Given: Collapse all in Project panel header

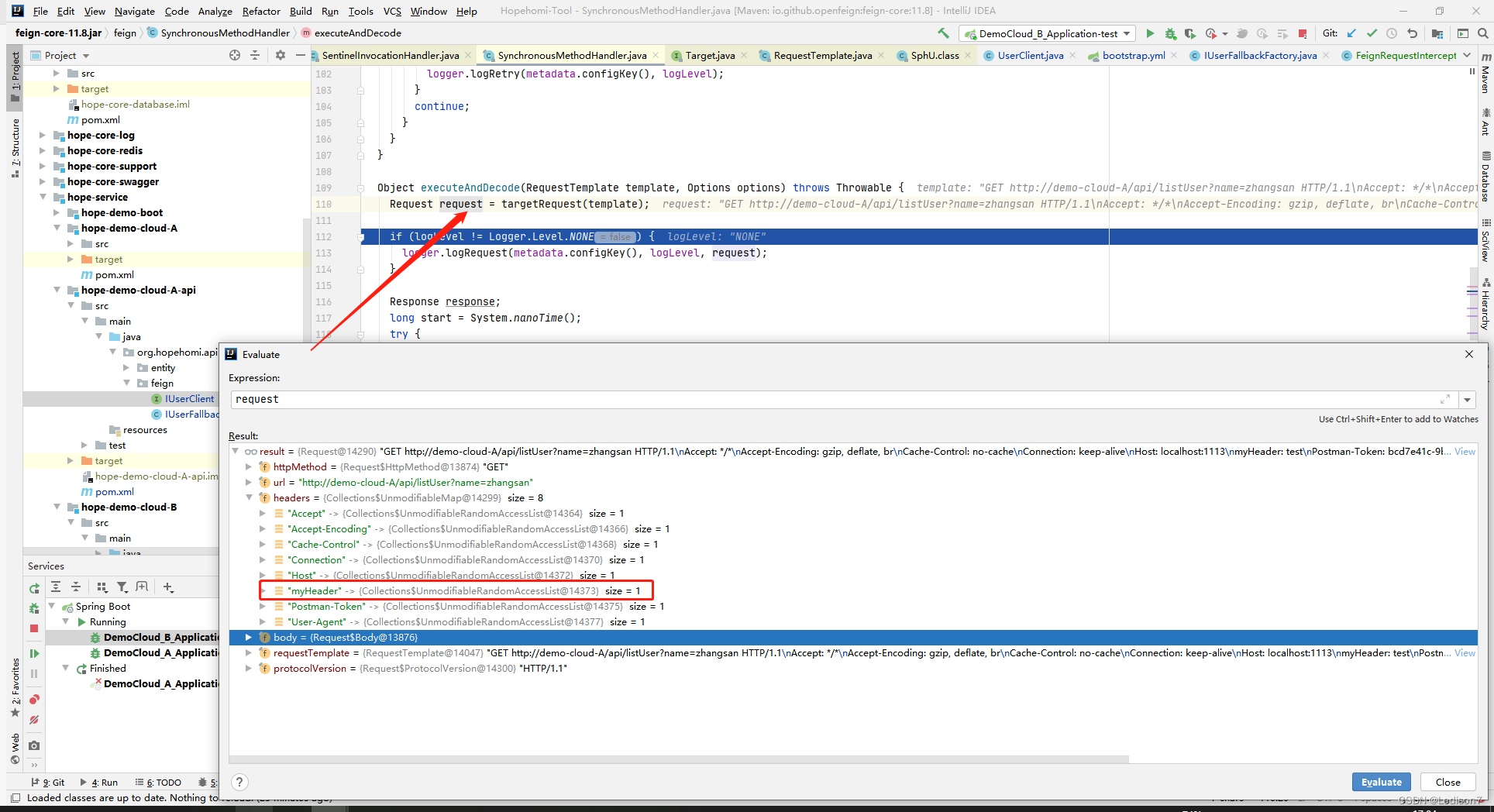Looking at the screenshot, I should point(255,55).
